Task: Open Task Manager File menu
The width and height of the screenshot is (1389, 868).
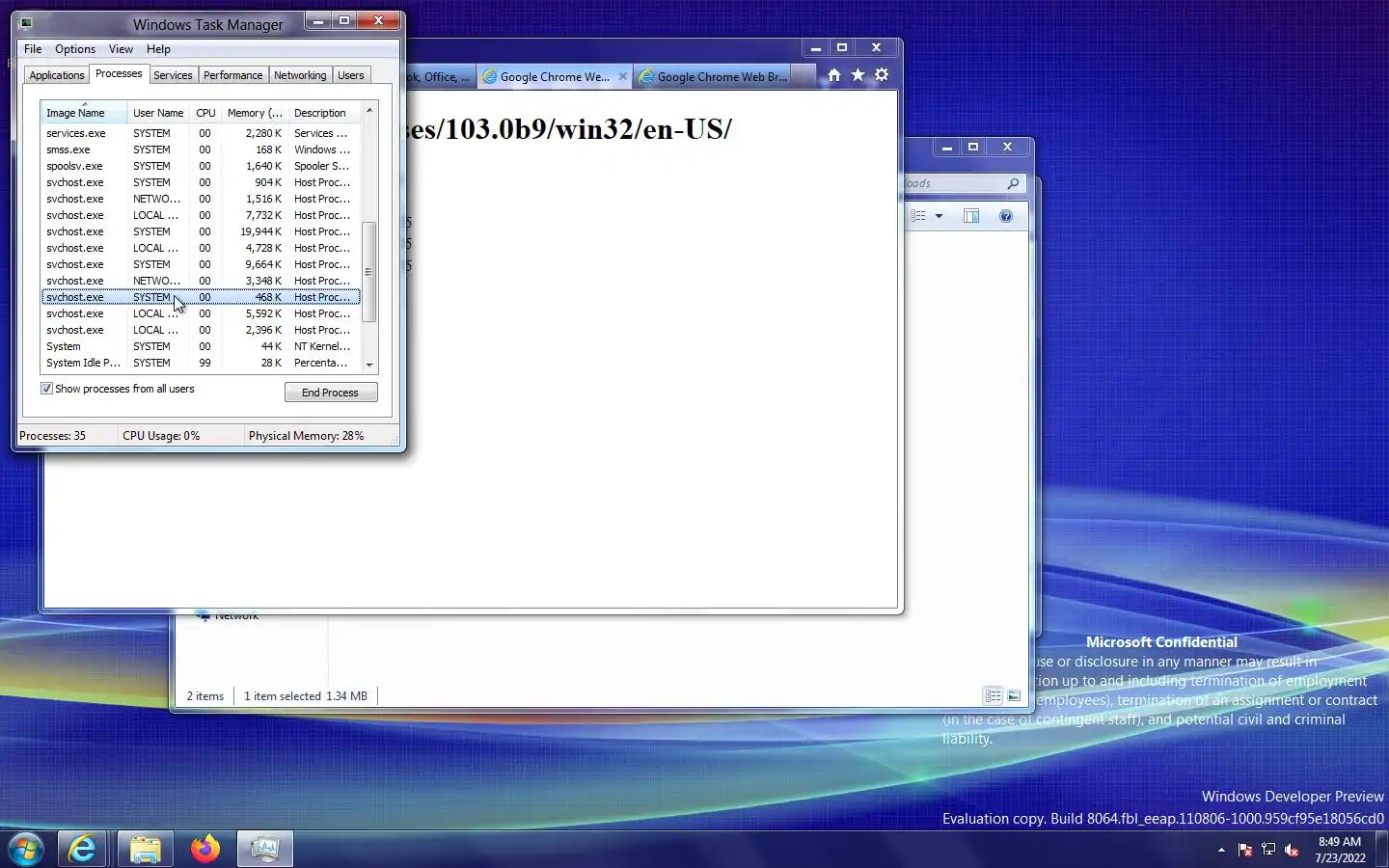Action: click(x=33, y=49)
